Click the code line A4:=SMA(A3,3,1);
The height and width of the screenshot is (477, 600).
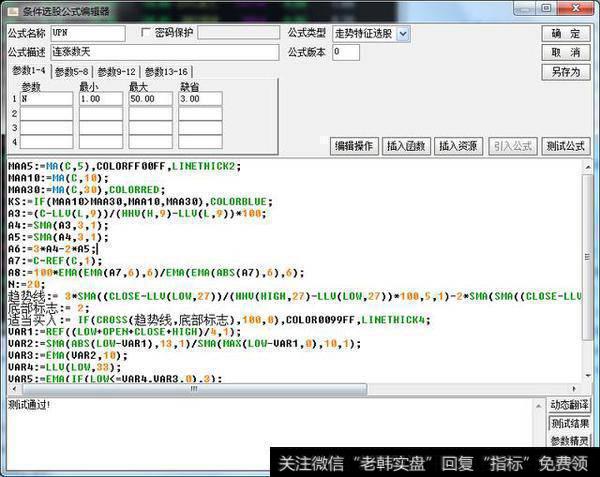[58, 225]
